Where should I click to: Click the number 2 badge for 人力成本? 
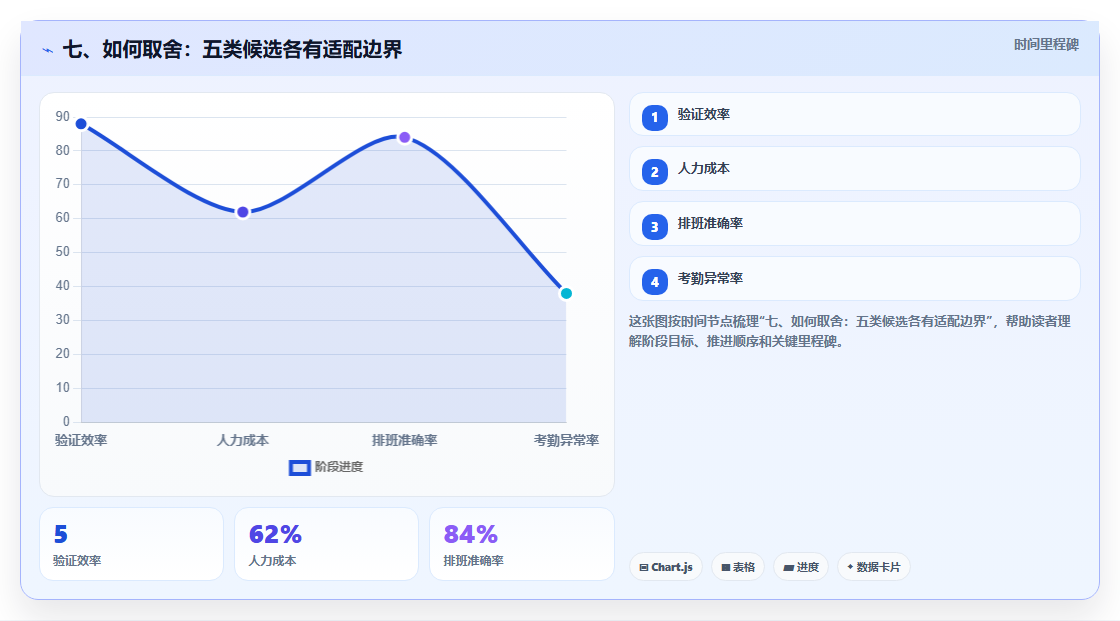[654, 172]
